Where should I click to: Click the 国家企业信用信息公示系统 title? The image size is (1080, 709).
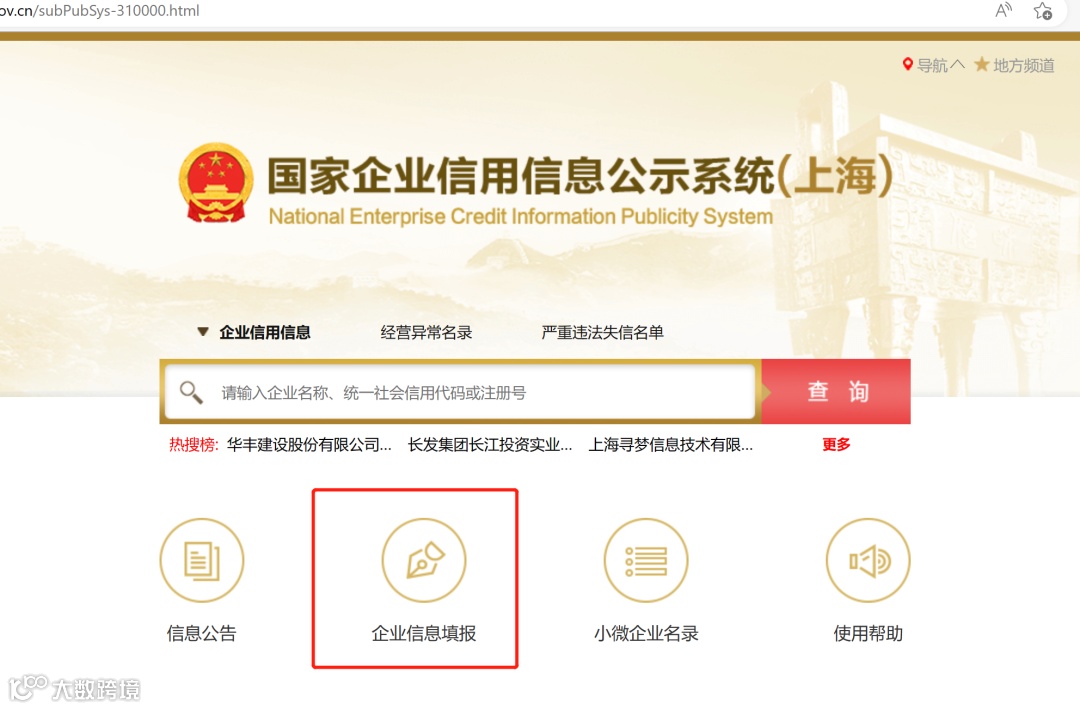580,175
